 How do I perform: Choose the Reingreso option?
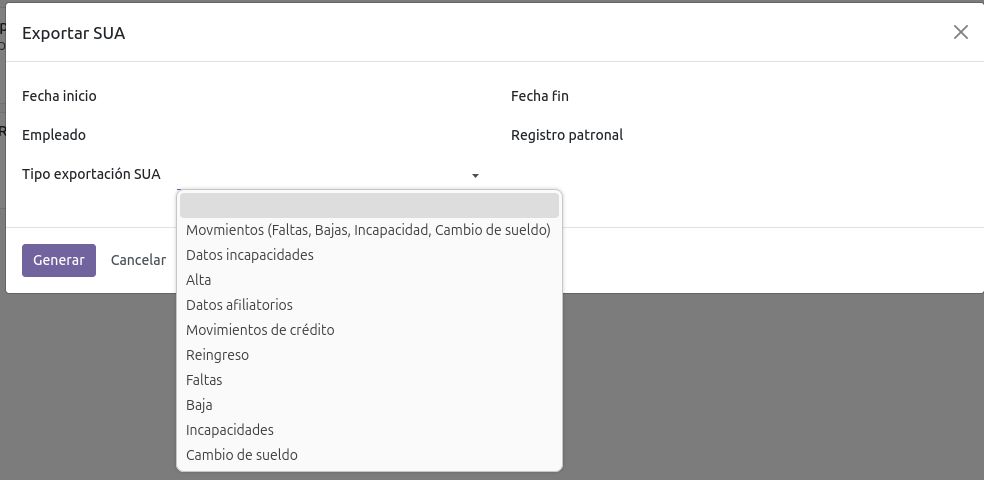pos(217,355)
